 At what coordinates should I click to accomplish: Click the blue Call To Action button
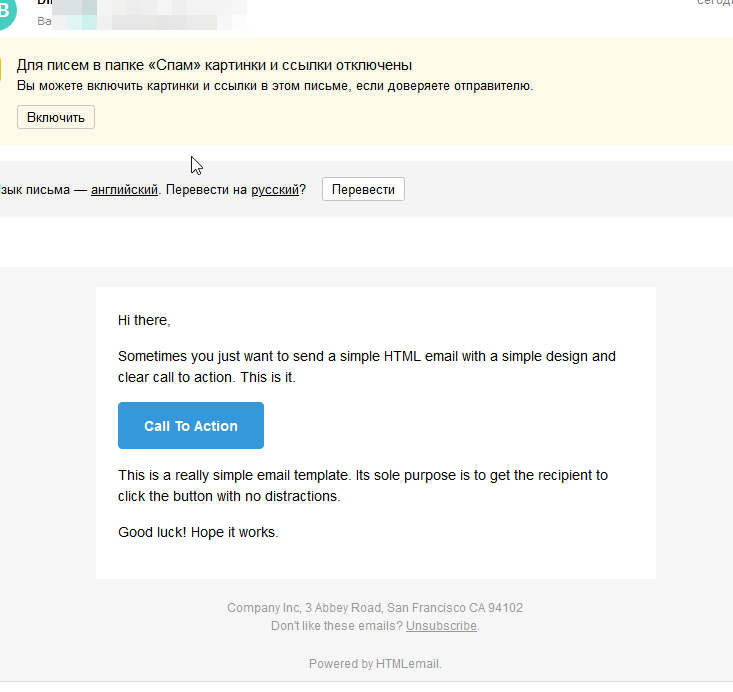[191, 425]
